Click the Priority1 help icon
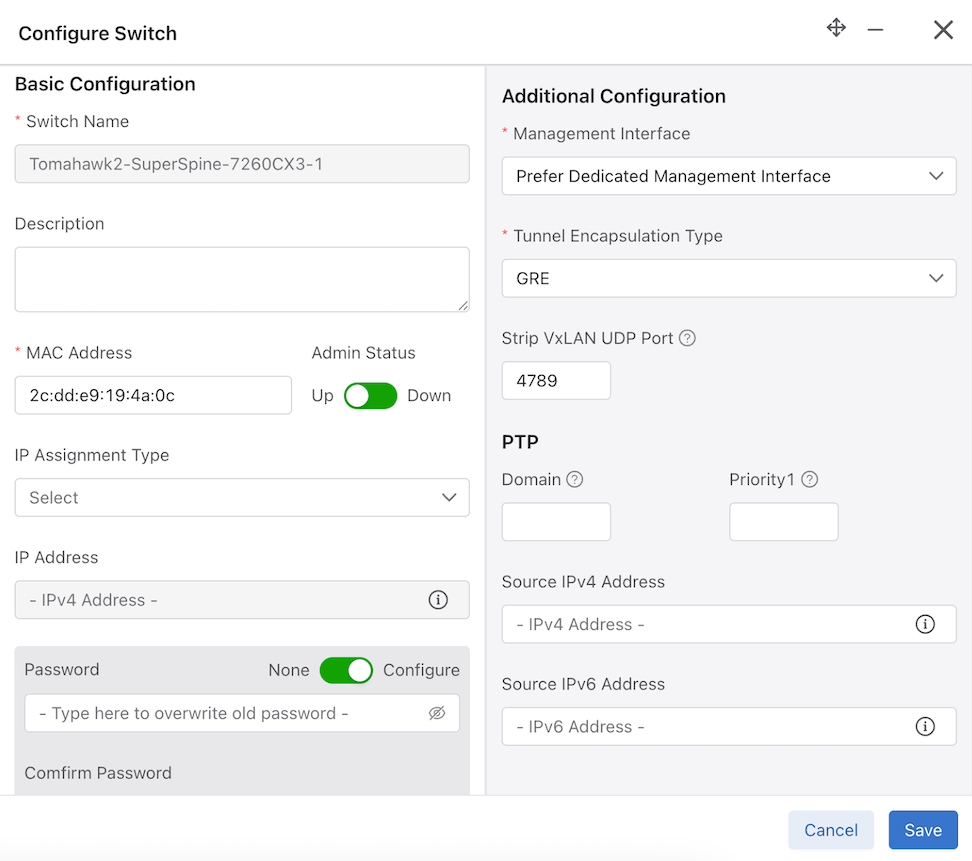972x861 pixels. click(810, 480)
